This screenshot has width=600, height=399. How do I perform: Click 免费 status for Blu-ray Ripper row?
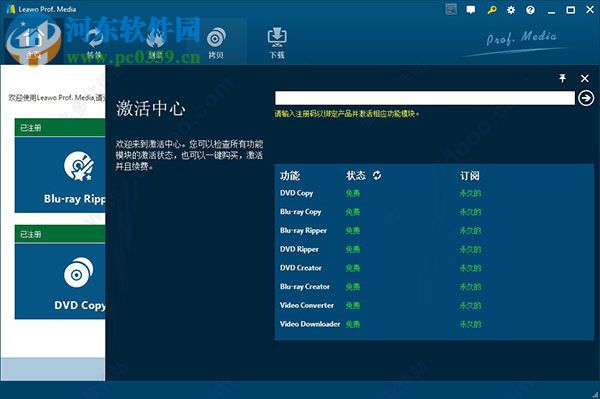tap(353, 231)
